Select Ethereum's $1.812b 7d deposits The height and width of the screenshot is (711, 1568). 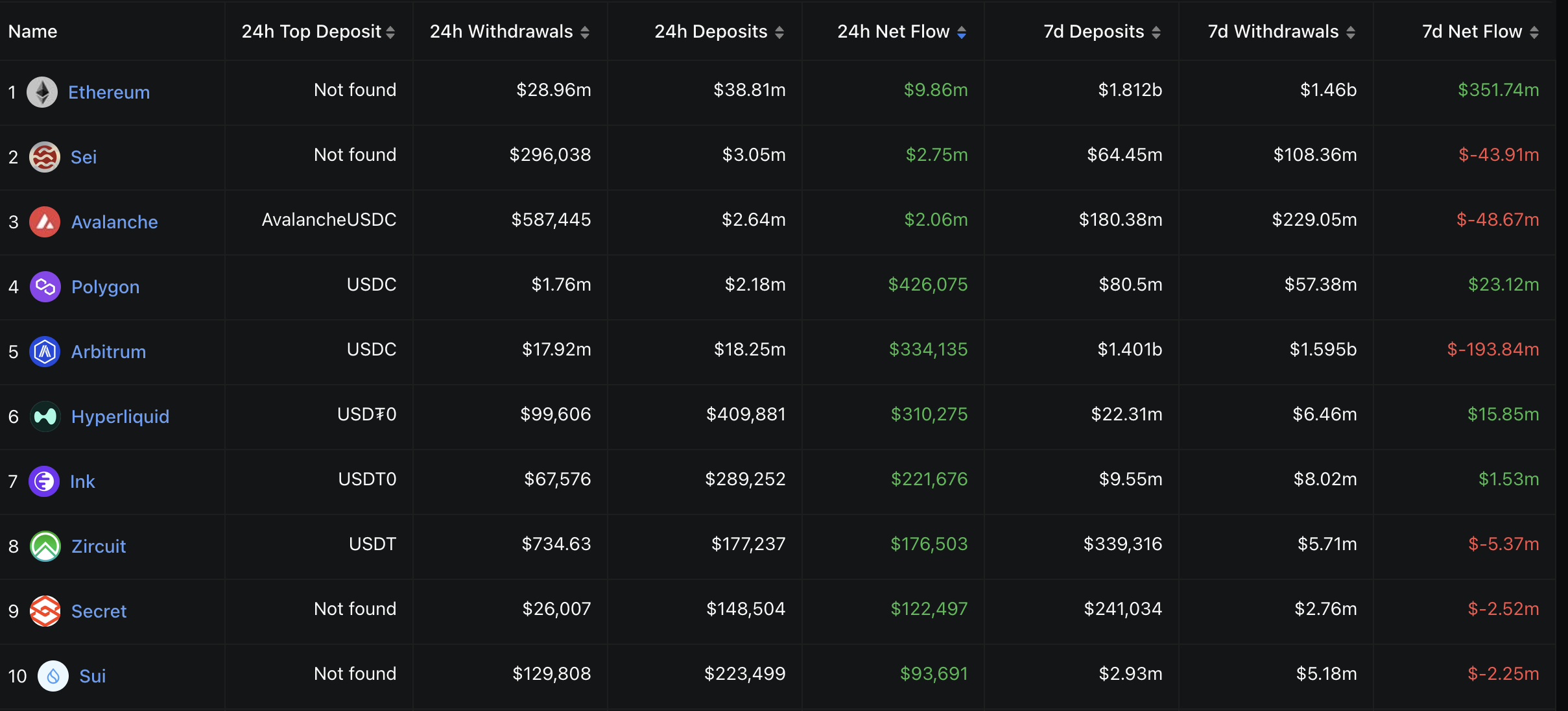[x=1130, y=90]
